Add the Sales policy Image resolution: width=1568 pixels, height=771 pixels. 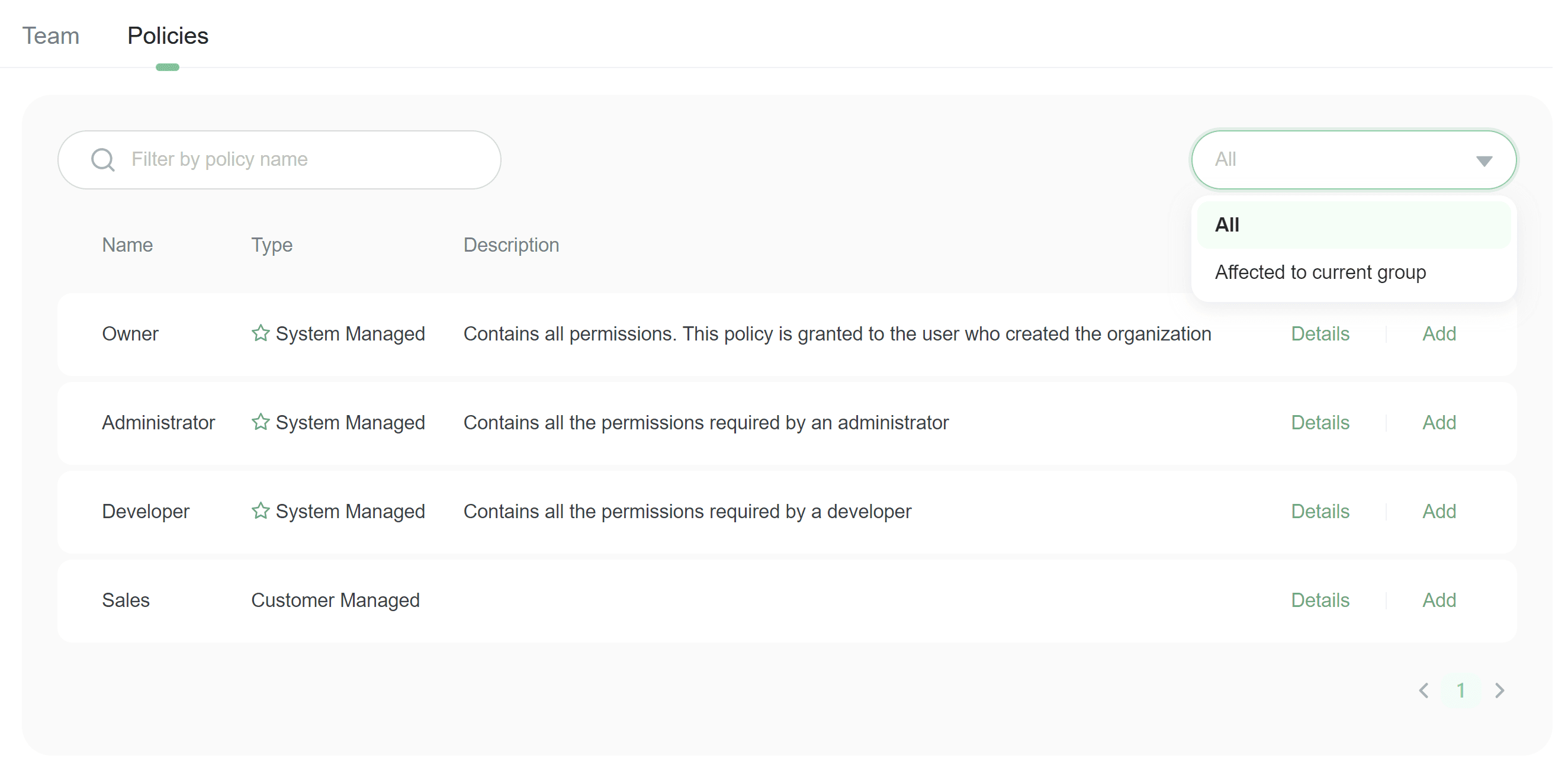click(1438, 600)
